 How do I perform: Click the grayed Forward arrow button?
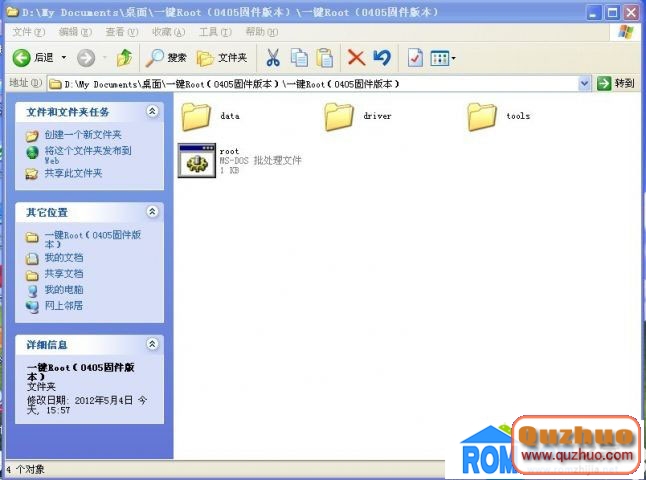point(86,58)
